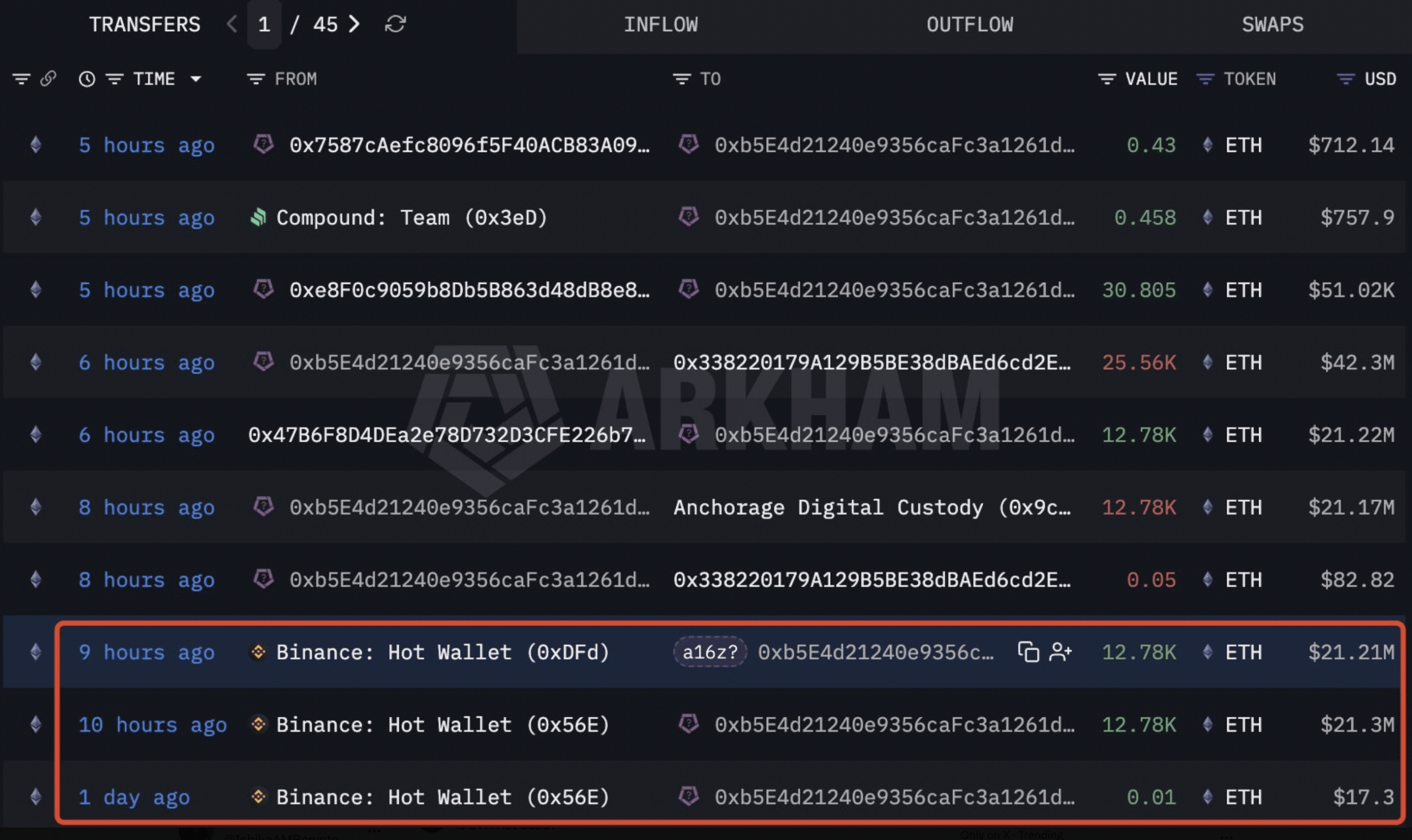Click the transaction link icon in header
The width and height of the screenshot is (1412, 840).
pyautogui.click(x=48, y=79)
